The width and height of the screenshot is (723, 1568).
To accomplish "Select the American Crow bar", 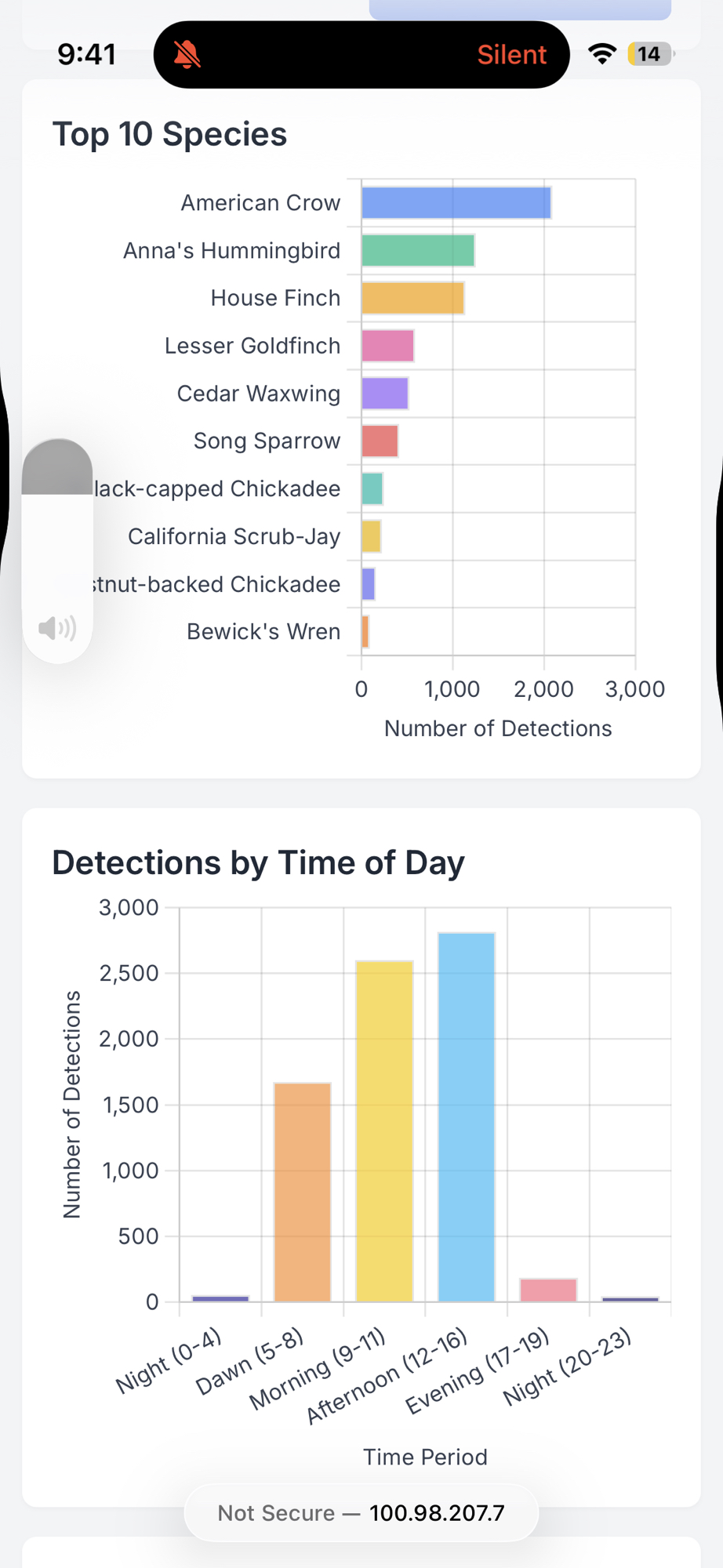I will pyautogui.click(x=456, y=203).
